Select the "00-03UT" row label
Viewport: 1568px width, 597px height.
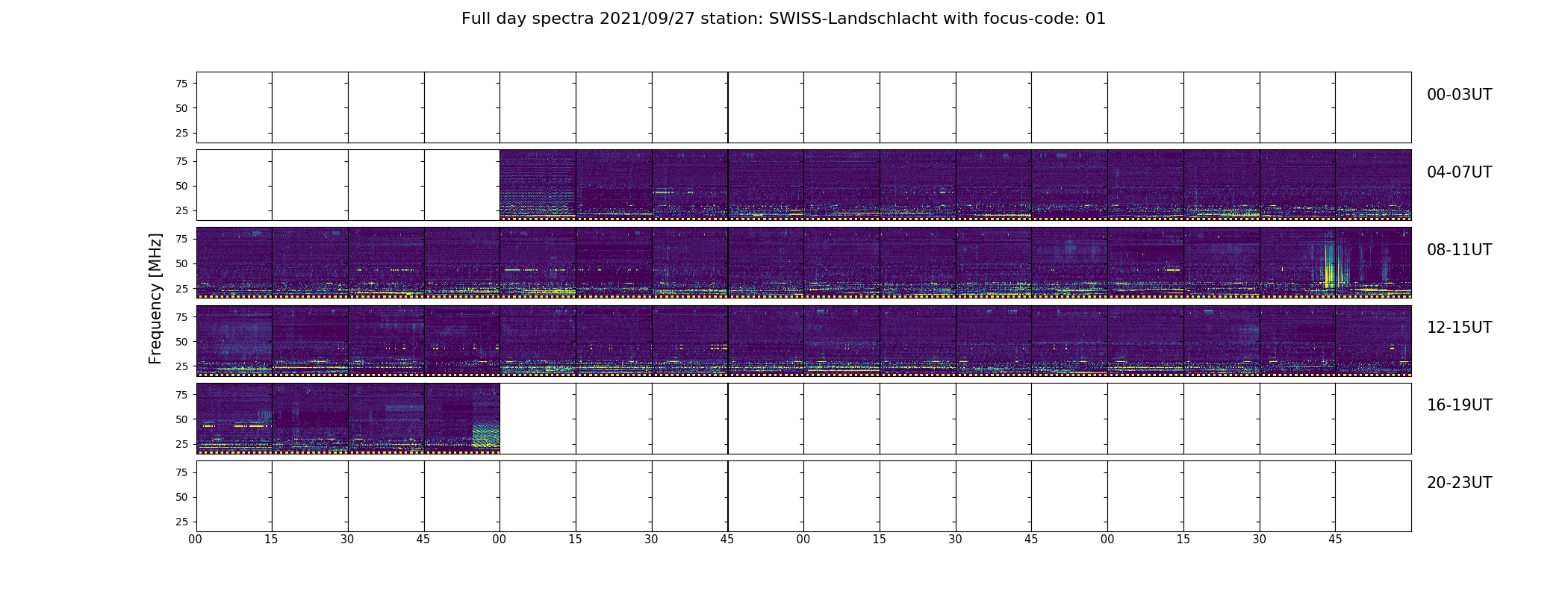click(1458, 95)
